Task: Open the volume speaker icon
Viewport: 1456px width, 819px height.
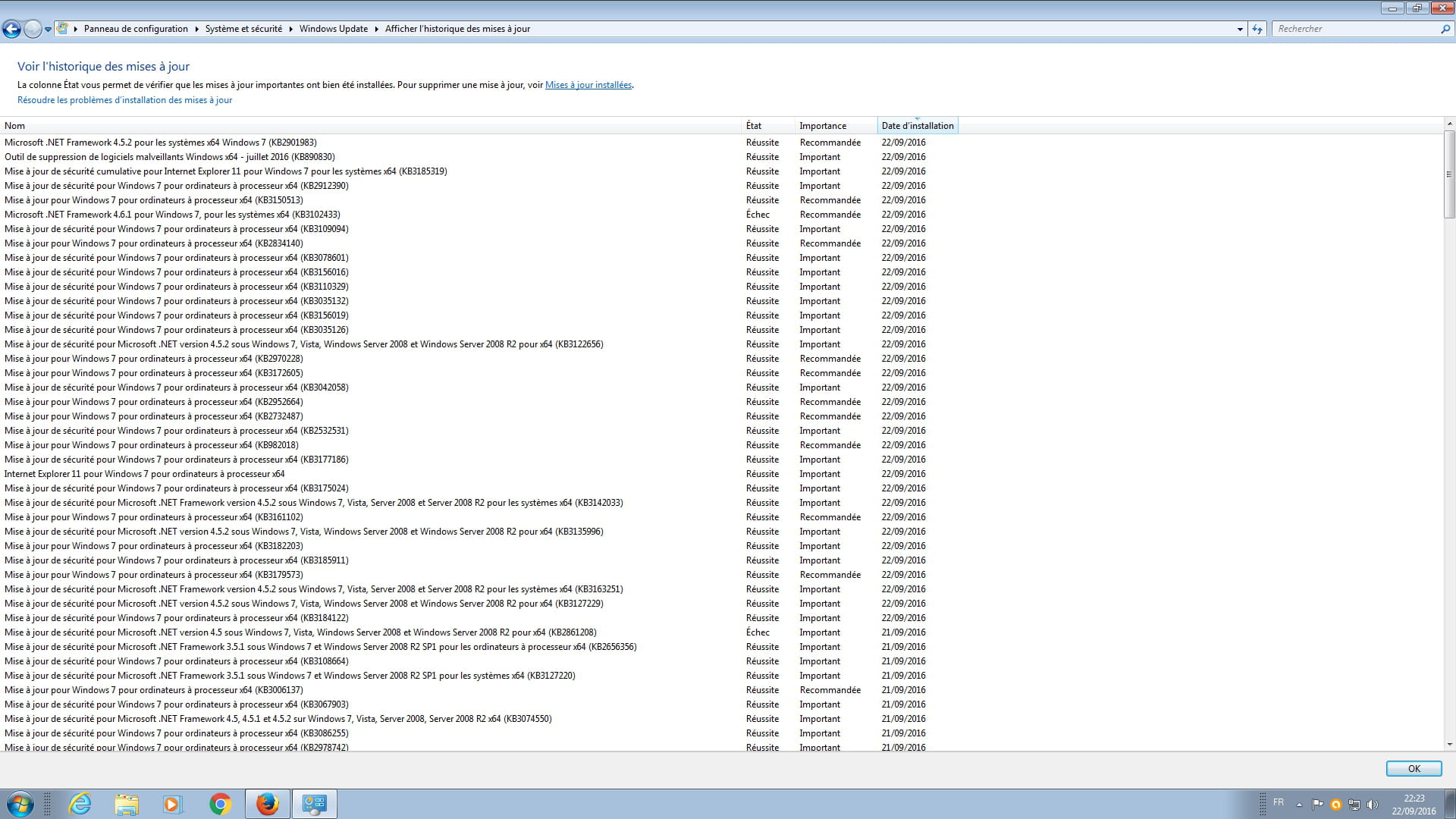Action: 1372,805
